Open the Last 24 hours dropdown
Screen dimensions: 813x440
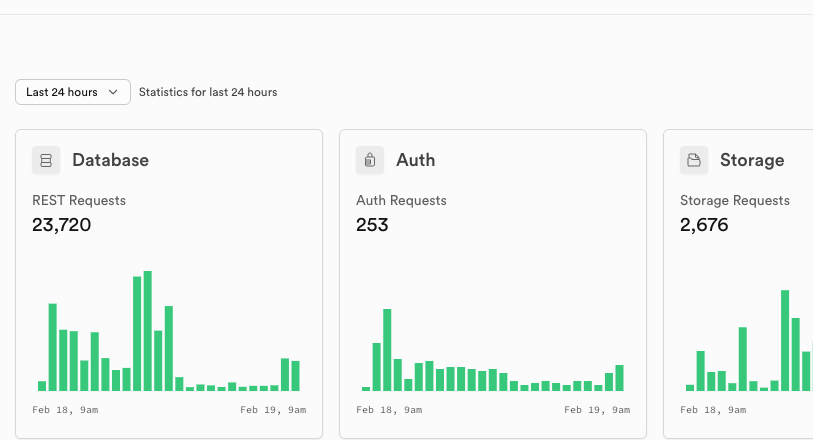[73, 92]
